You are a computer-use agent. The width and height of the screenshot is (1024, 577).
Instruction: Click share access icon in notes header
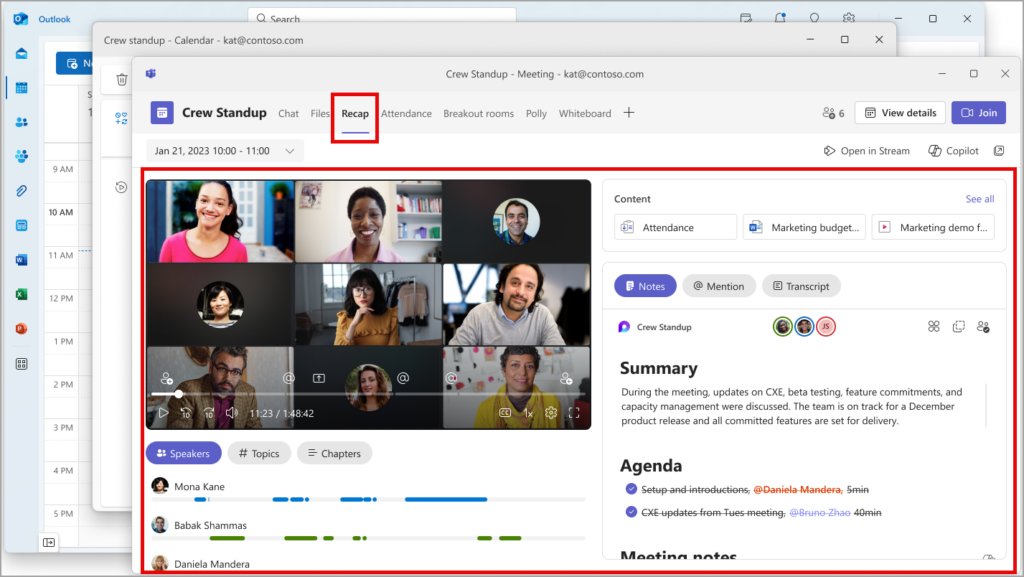click(x=984, y=326)
